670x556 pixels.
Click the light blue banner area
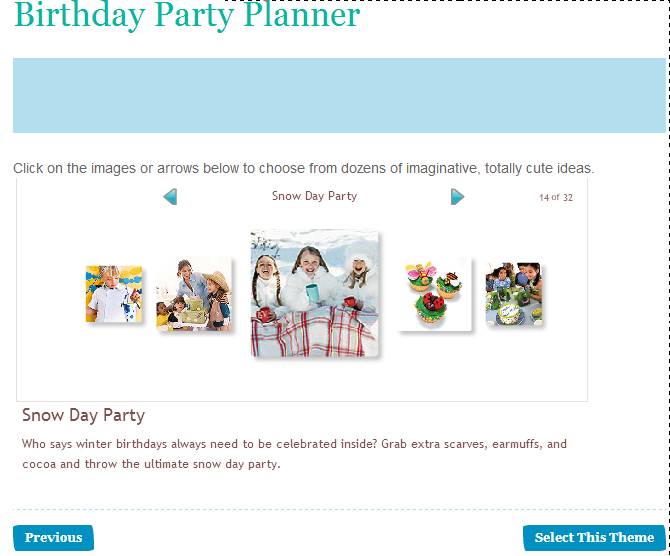(338, 95)
